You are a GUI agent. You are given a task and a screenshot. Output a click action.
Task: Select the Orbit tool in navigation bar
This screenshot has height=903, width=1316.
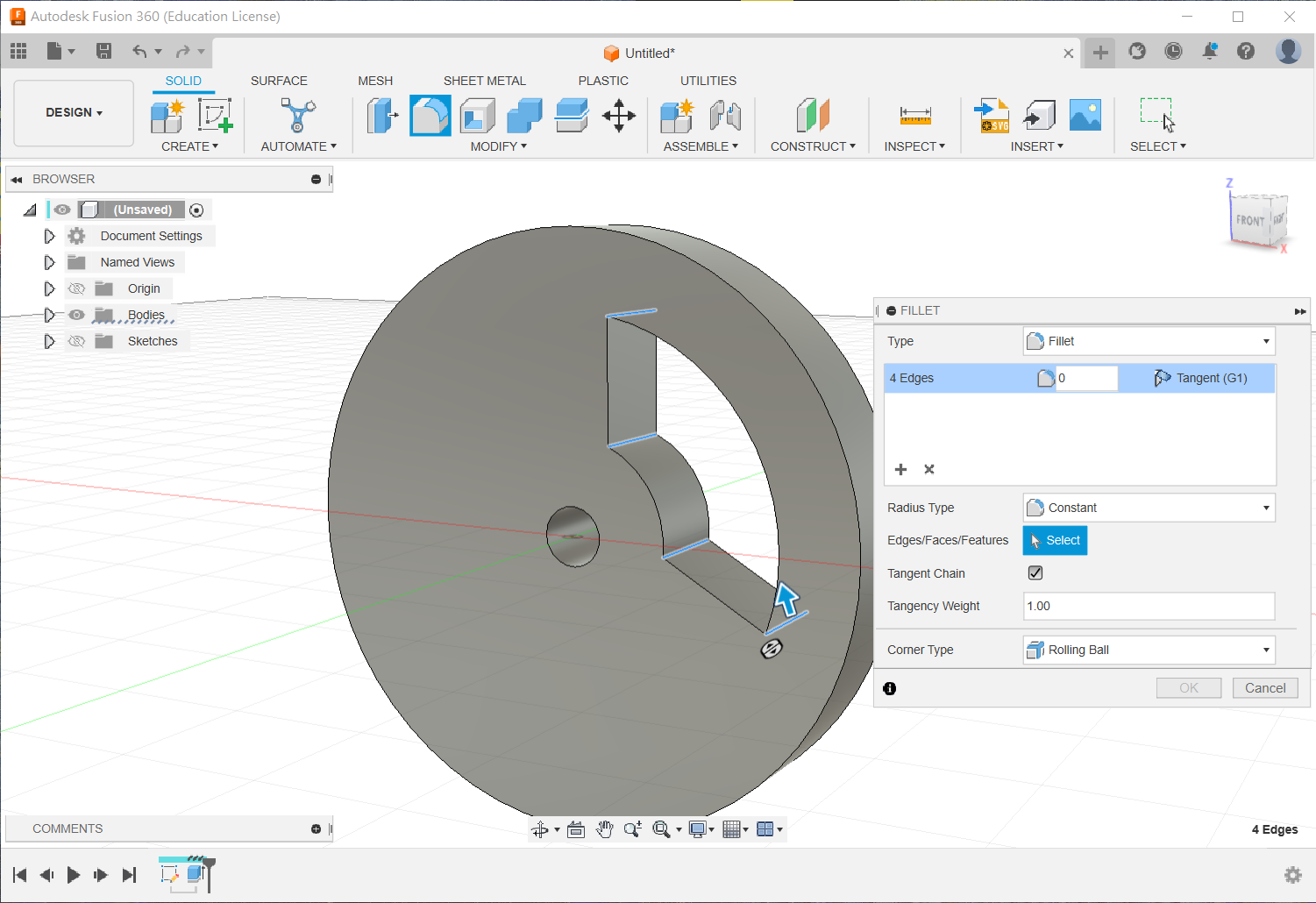click(x=540, y=829)
